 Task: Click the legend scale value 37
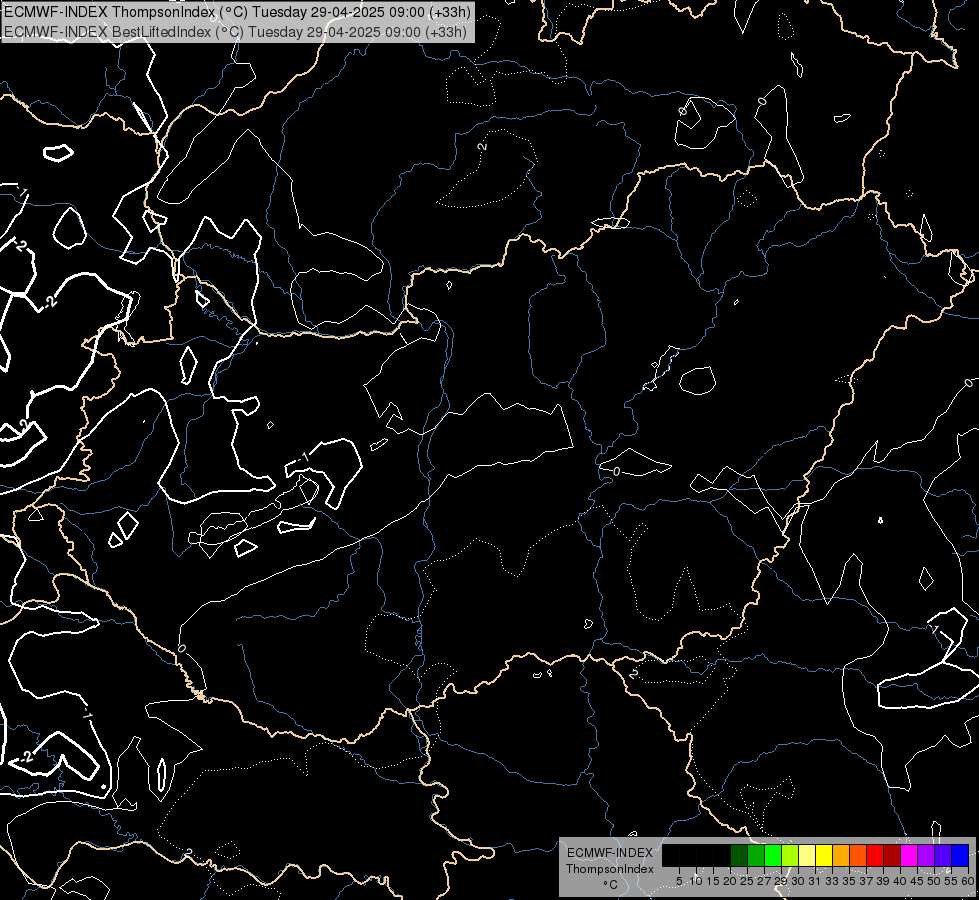point(866,881)
